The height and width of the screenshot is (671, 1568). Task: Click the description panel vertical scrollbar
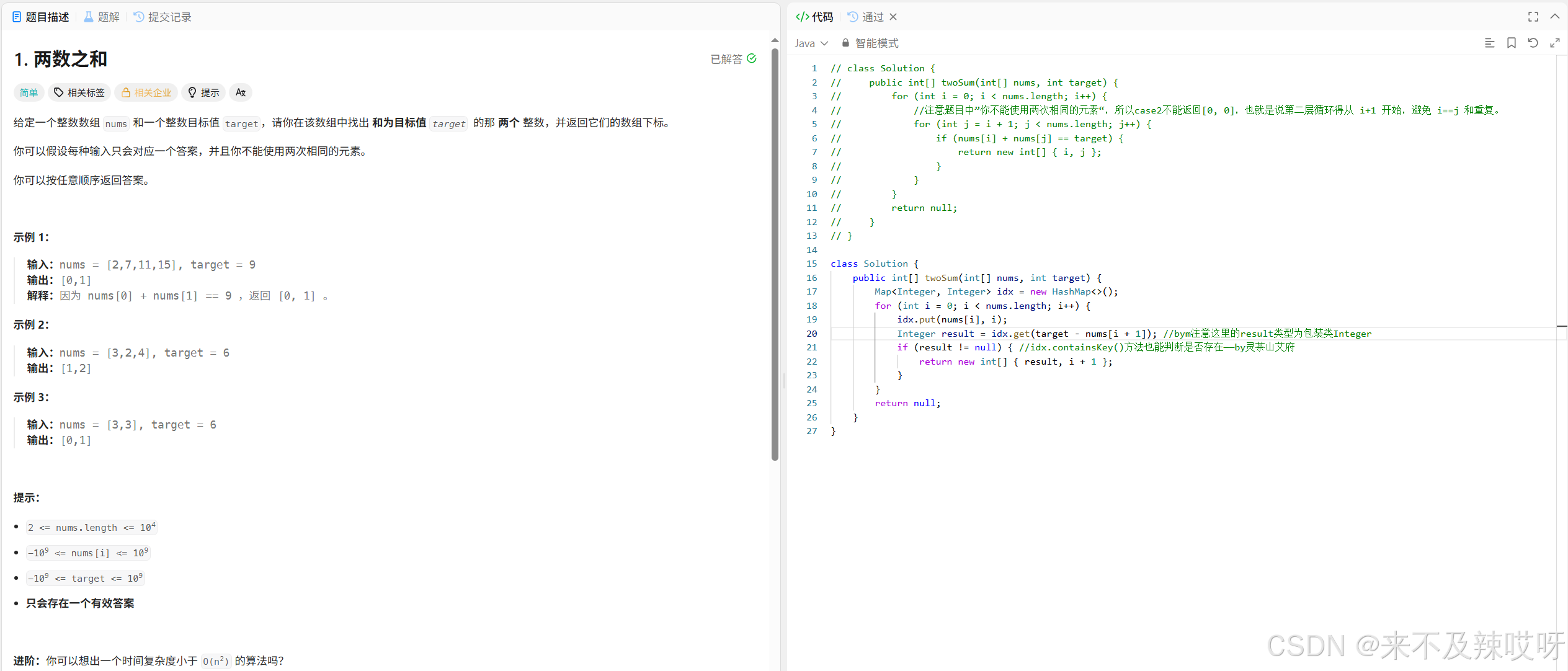775,254
